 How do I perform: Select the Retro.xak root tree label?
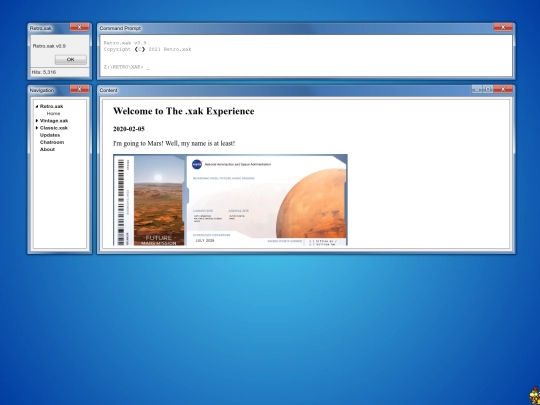(x=51, y=106)
